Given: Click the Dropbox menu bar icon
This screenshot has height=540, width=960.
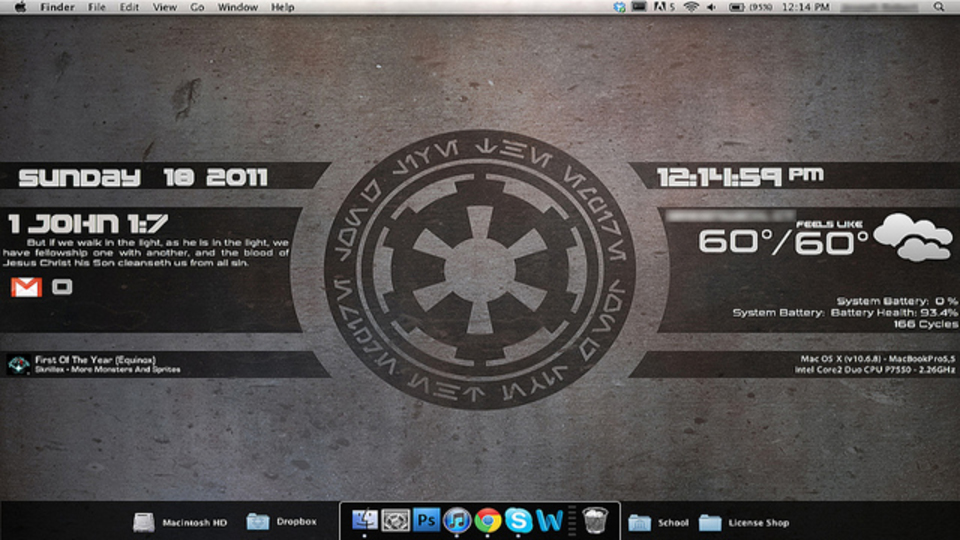Looking at the screenshot, I should (619, 7).
